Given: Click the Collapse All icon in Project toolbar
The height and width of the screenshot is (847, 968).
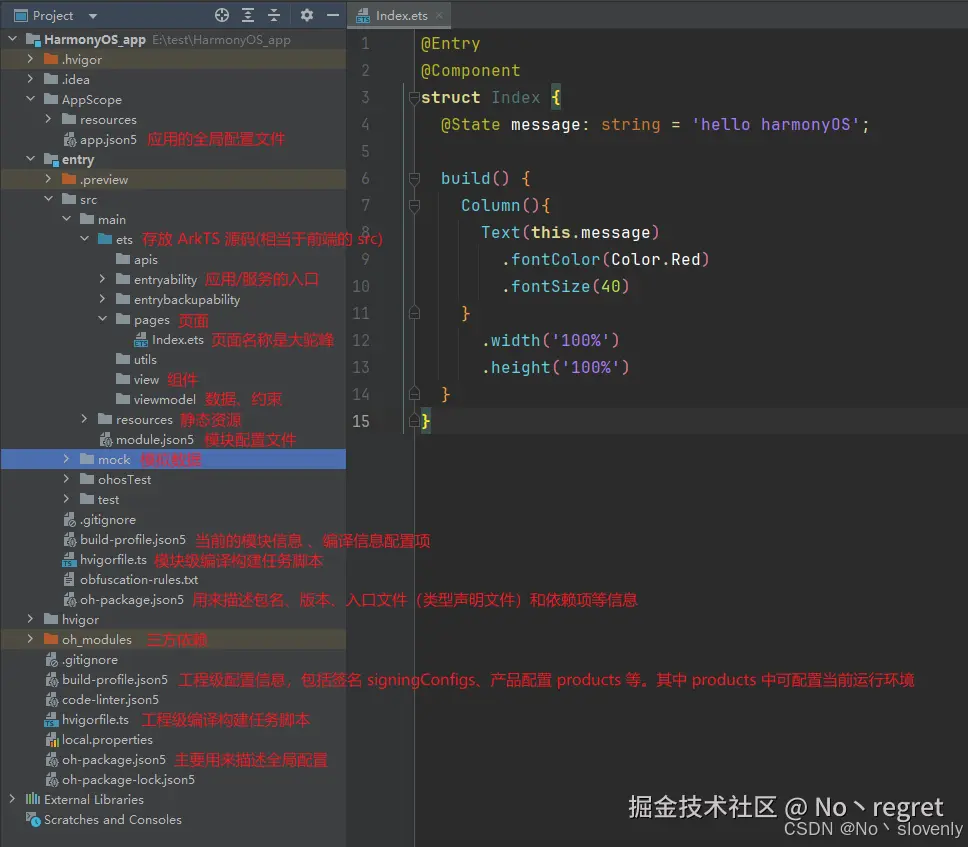Looking at the screenshot, I should point(274,15).
